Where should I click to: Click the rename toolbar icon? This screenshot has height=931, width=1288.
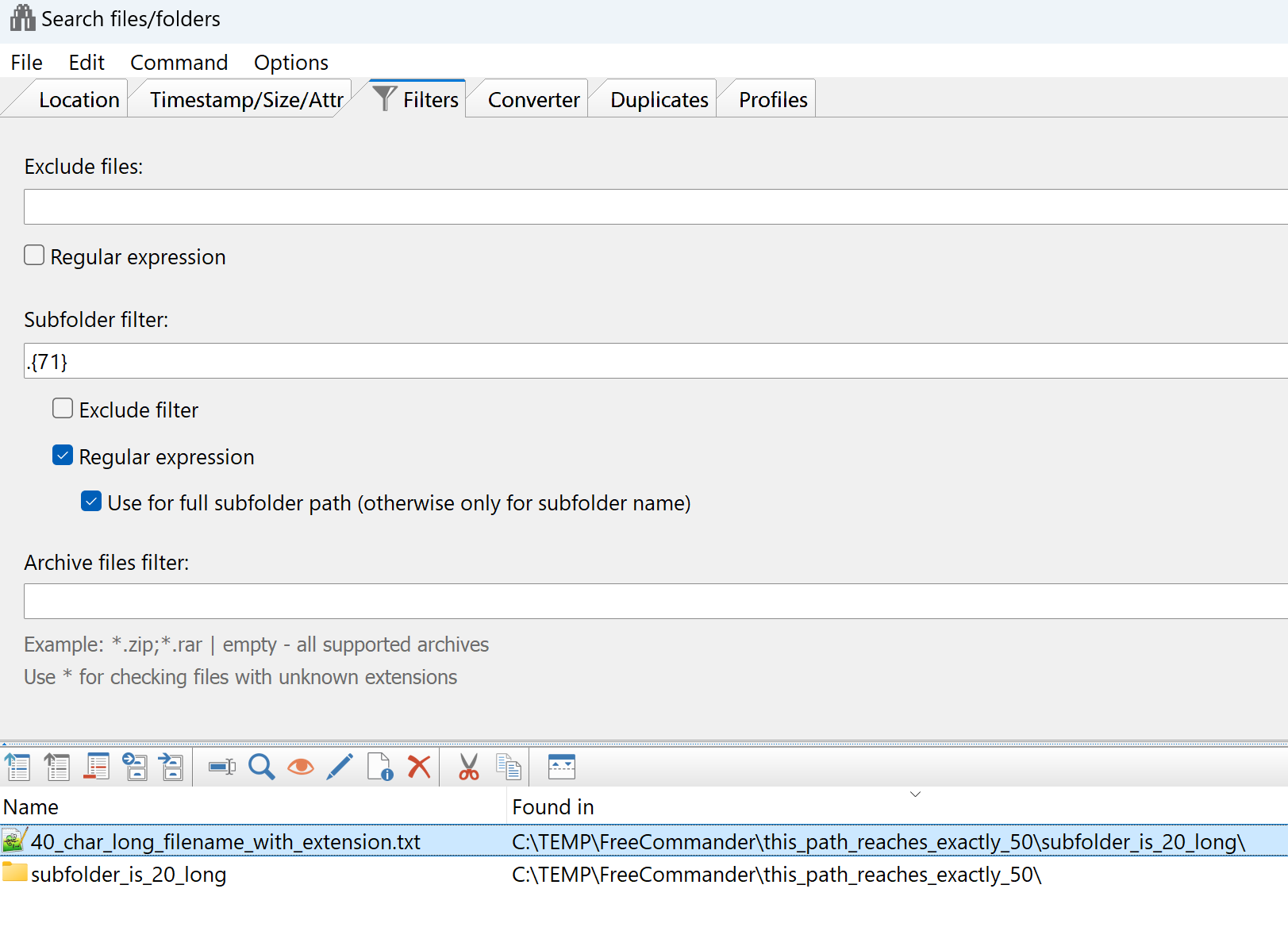pos(222,767)
